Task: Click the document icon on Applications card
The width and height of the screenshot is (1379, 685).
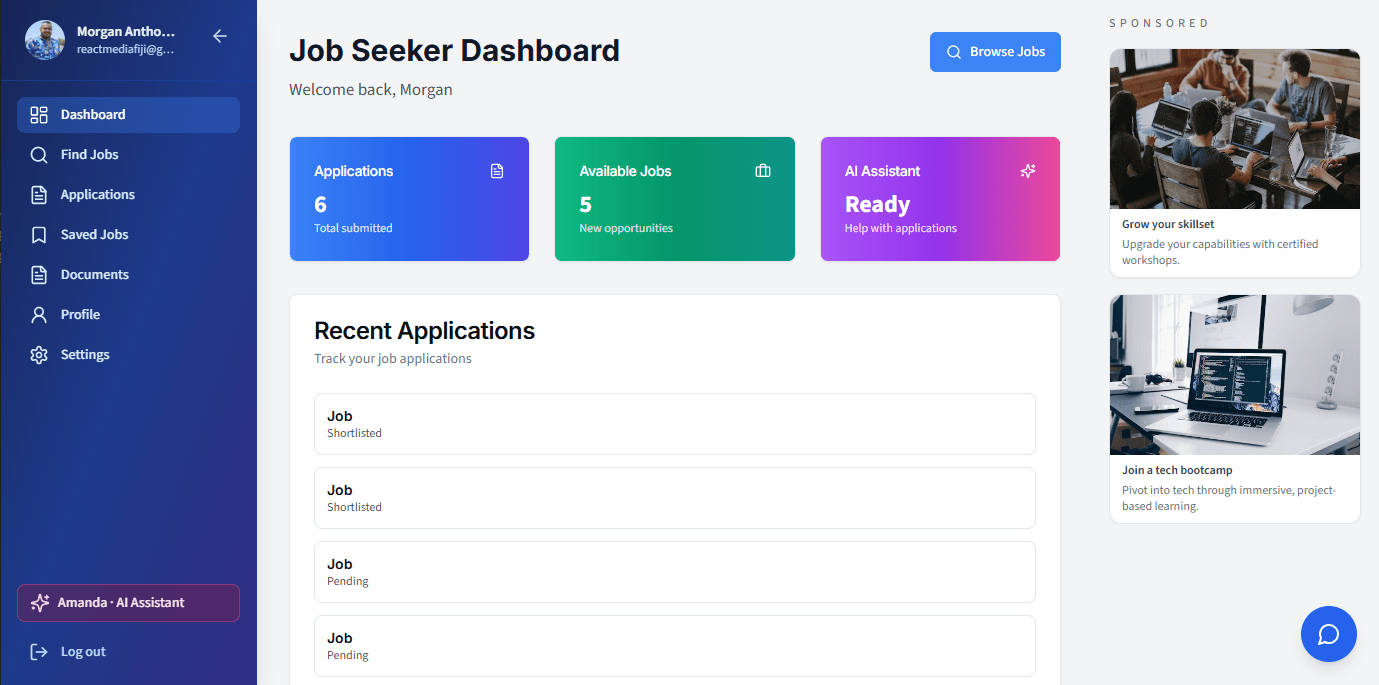Action: click(x=497, y=170)
